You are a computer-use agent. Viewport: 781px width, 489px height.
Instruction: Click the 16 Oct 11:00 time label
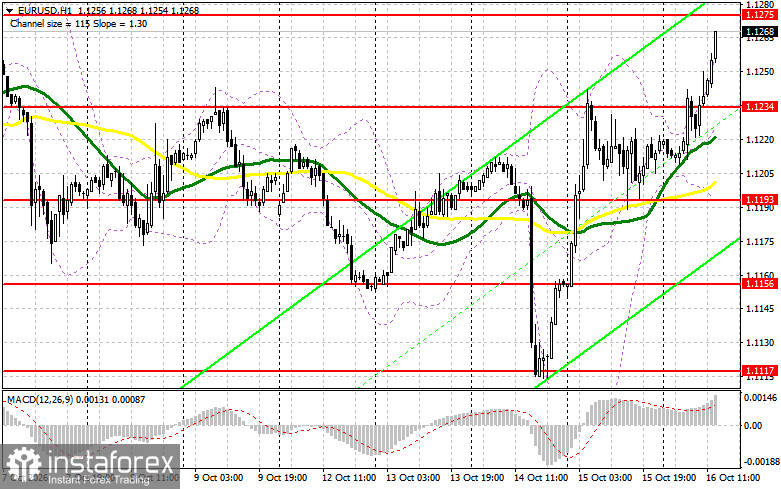pyautogui.click(x=733, y=478)
